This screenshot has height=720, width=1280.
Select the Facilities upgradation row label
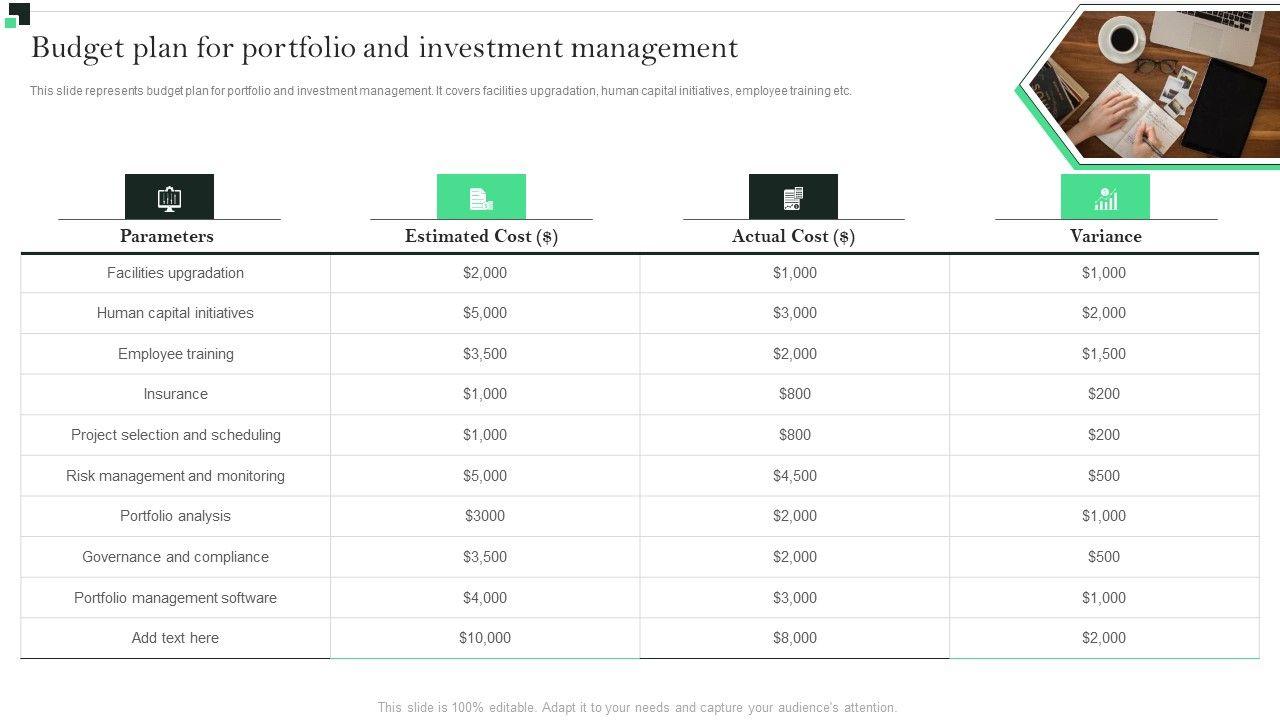pos(175,273)
